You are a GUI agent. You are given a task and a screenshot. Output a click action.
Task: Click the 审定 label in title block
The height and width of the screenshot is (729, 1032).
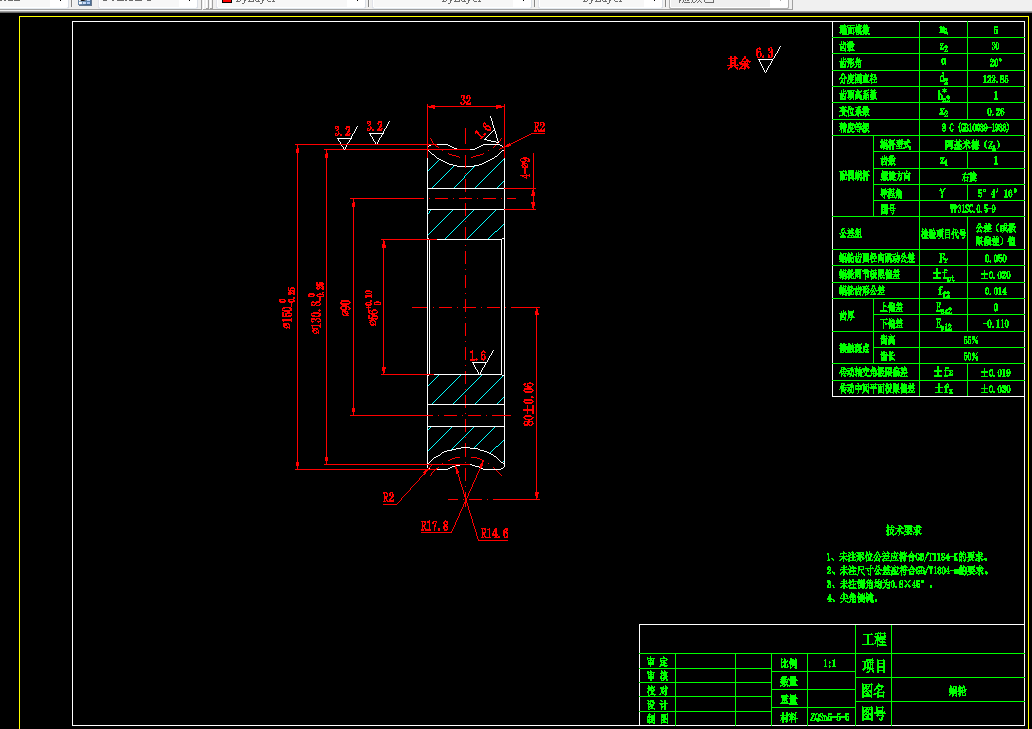click(x=657, y=662)
